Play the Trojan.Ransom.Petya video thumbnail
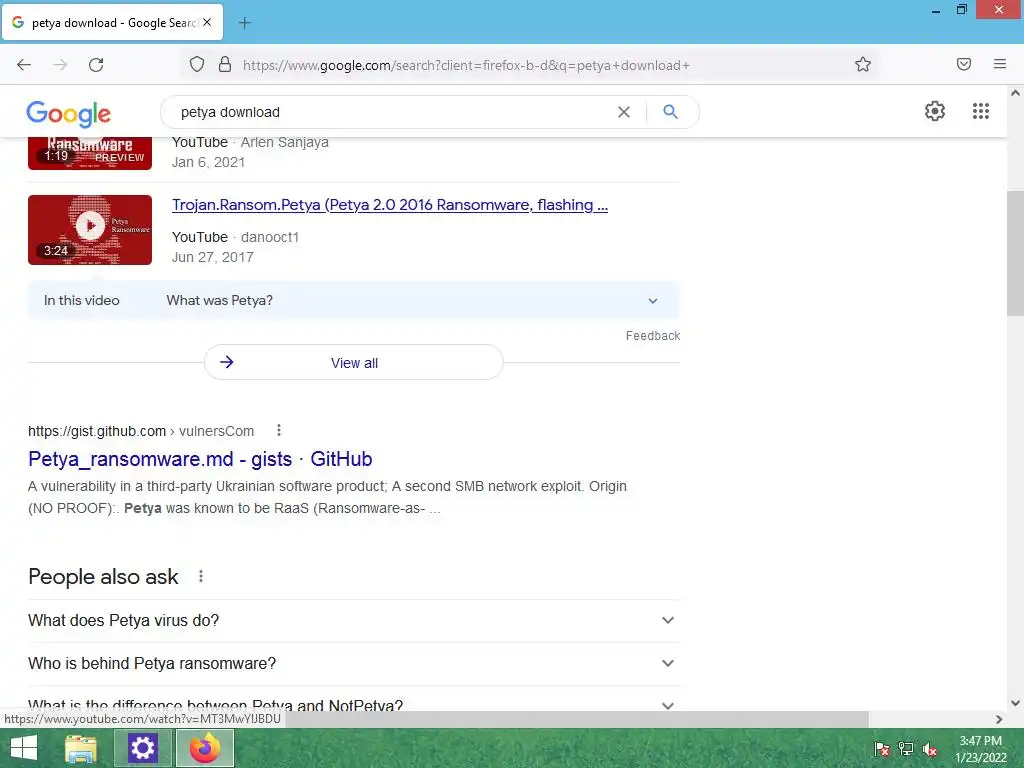This screenshot has width=1024, height=768. (x=90, y=230)
